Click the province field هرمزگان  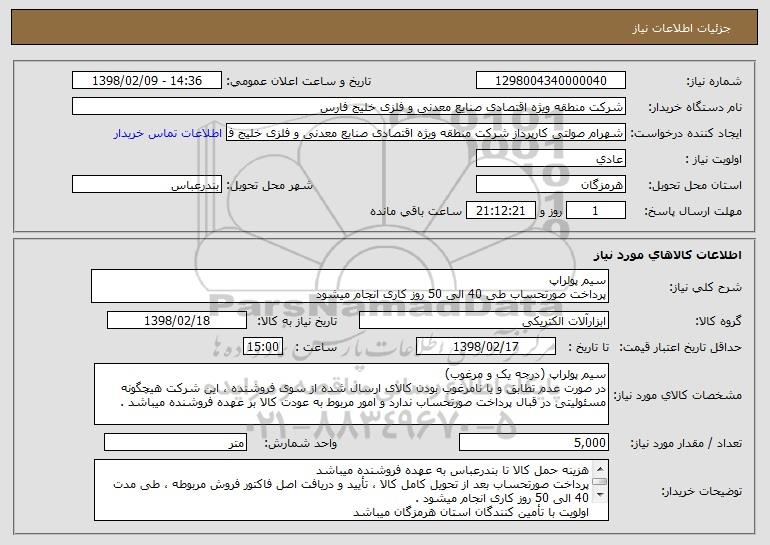[x=550, y=185]
